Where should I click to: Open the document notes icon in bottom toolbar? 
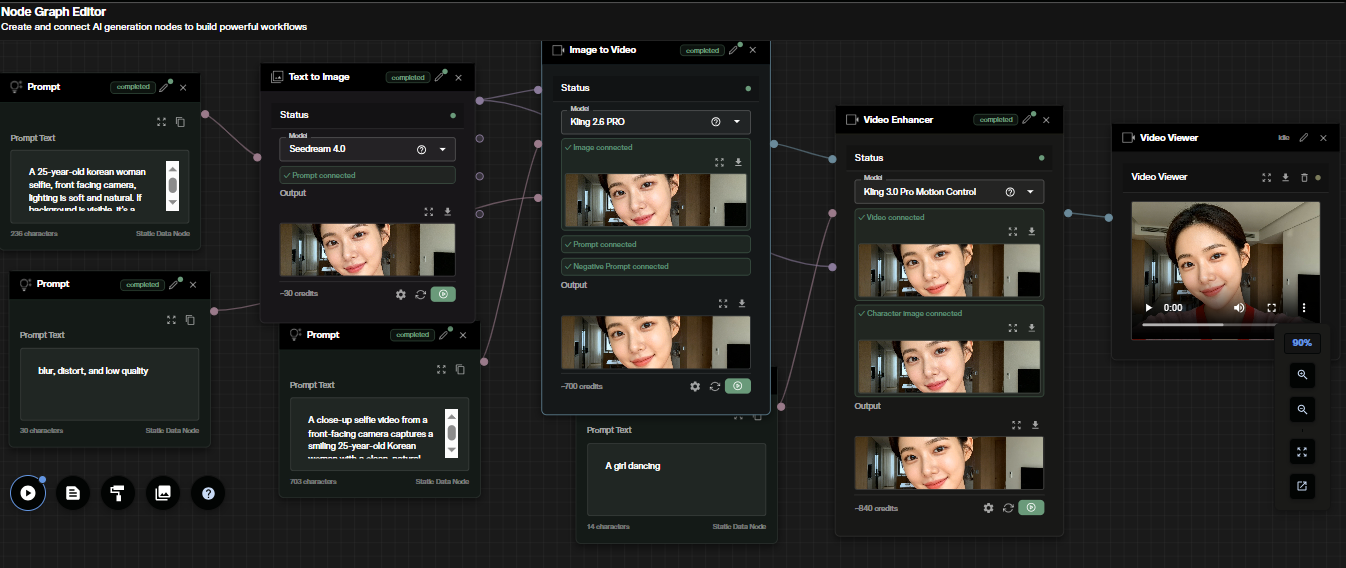(73, 492)
